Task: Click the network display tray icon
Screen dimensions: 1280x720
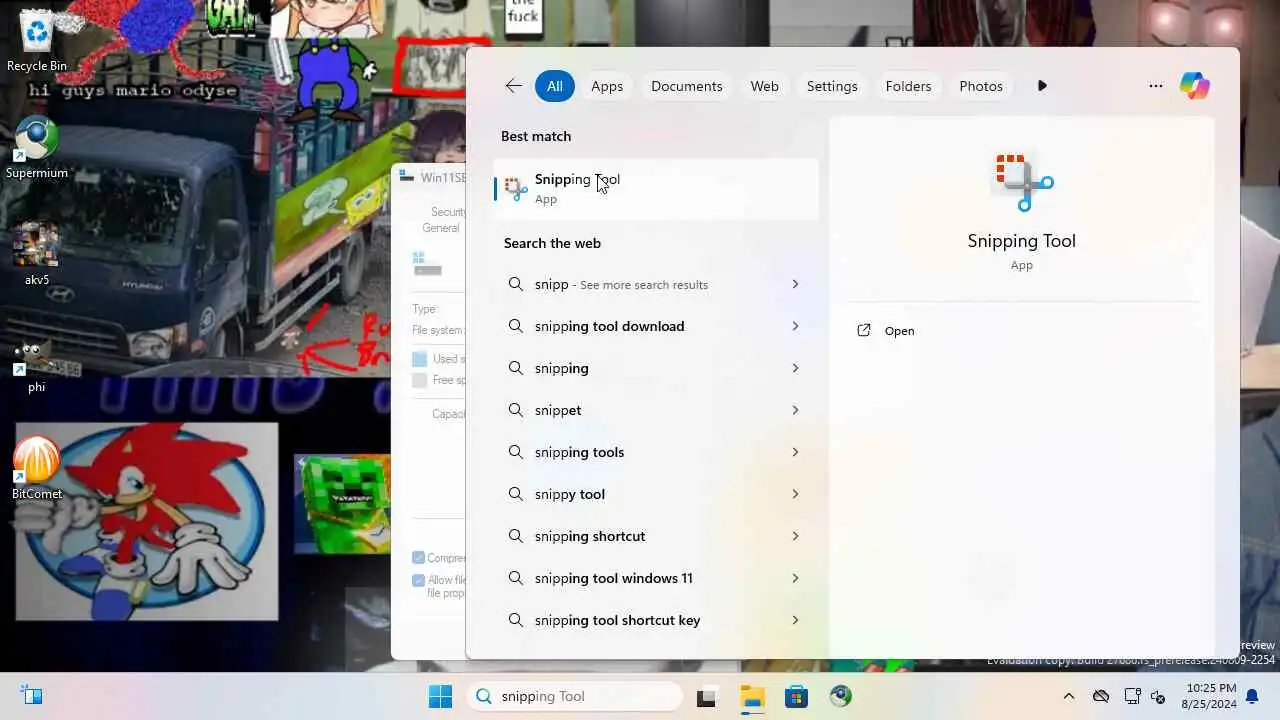Action: pyautogui.click(x=1132, y=696)
